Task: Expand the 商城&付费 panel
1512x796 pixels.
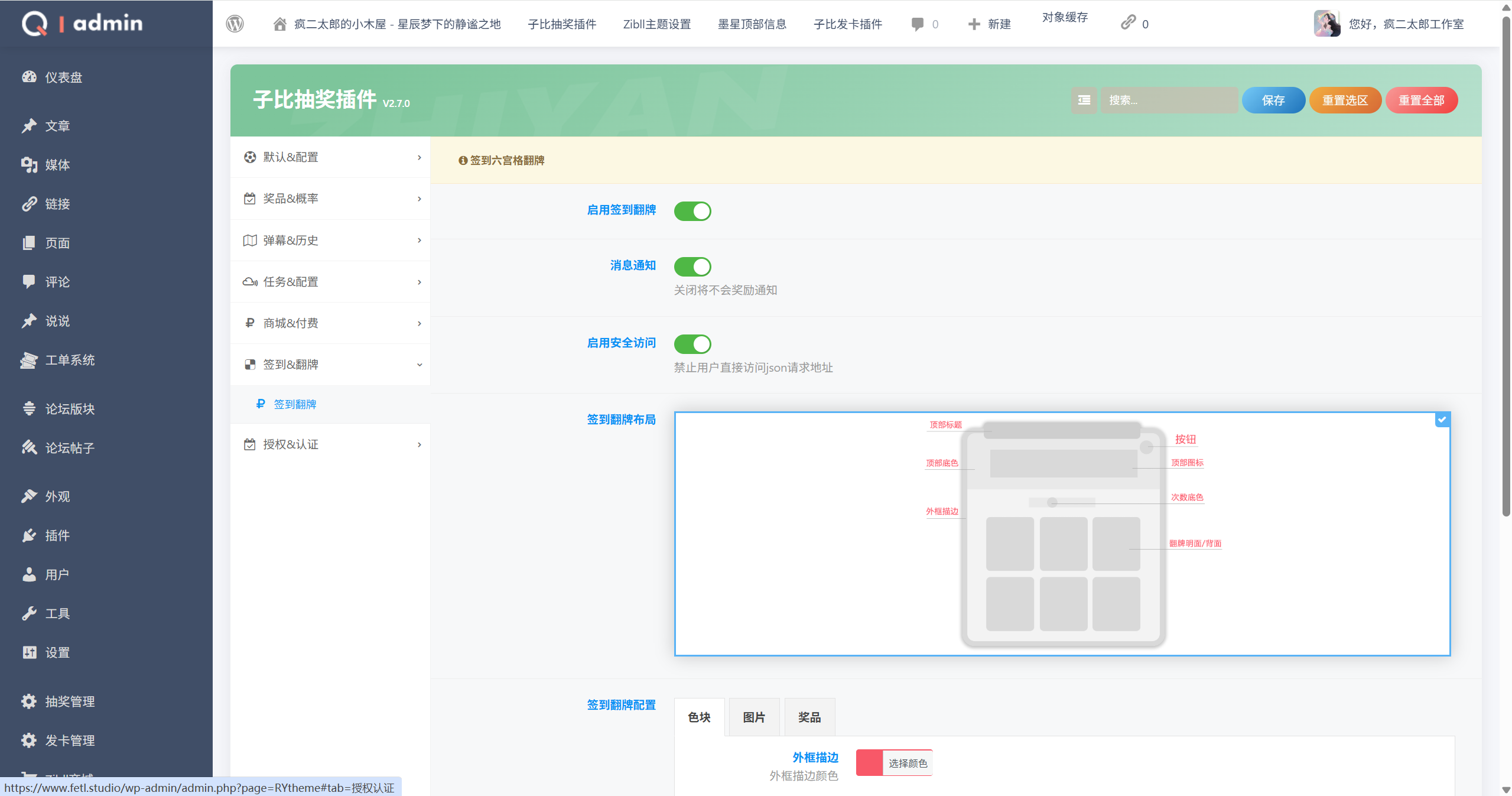Action: (330, 323)
